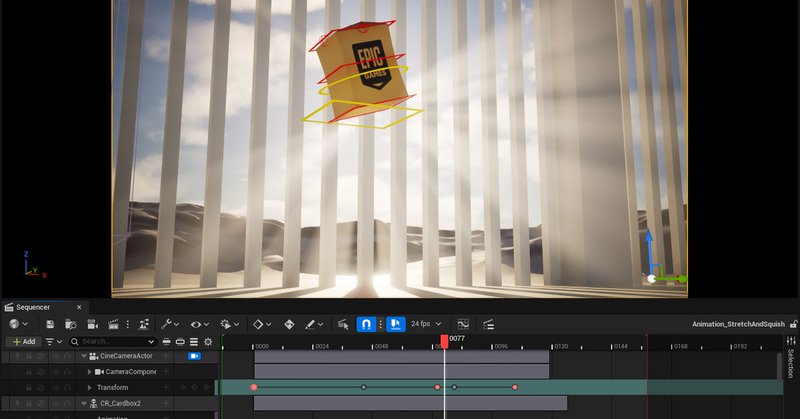Select the last red Transform keyframe
Screen dimensions: 800x419
[515, 387]
